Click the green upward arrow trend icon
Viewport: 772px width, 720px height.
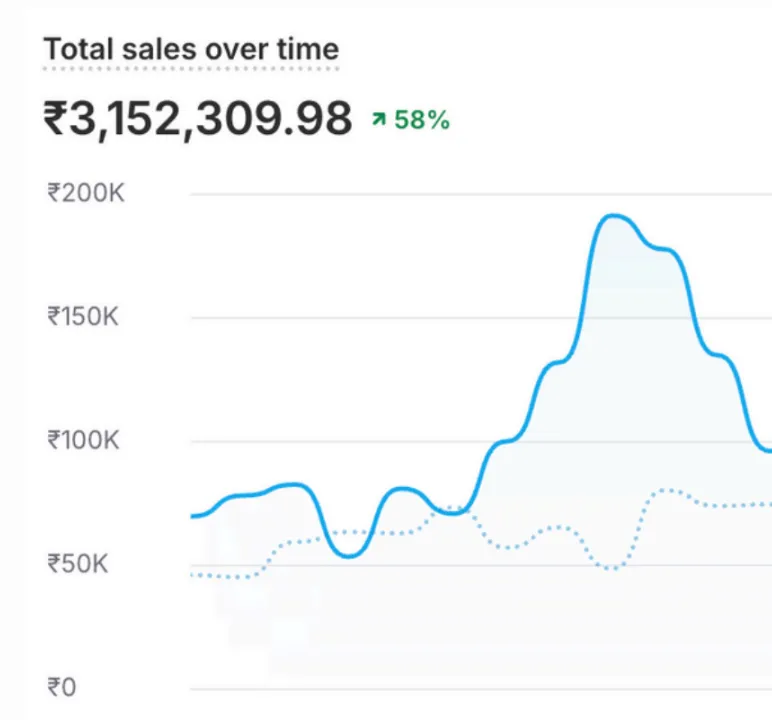tap(379, 120)
